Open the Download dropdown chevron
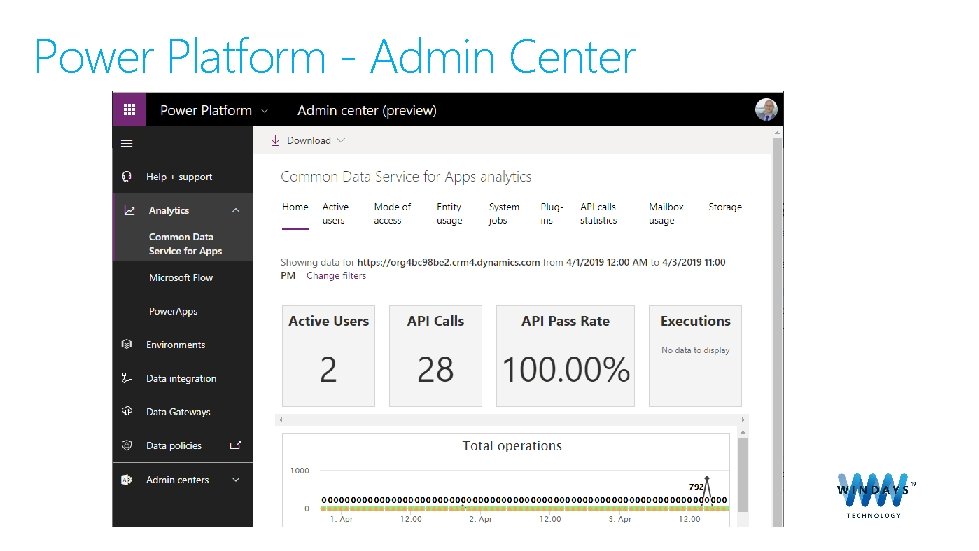The image size is (979, 551). point(341,141)
